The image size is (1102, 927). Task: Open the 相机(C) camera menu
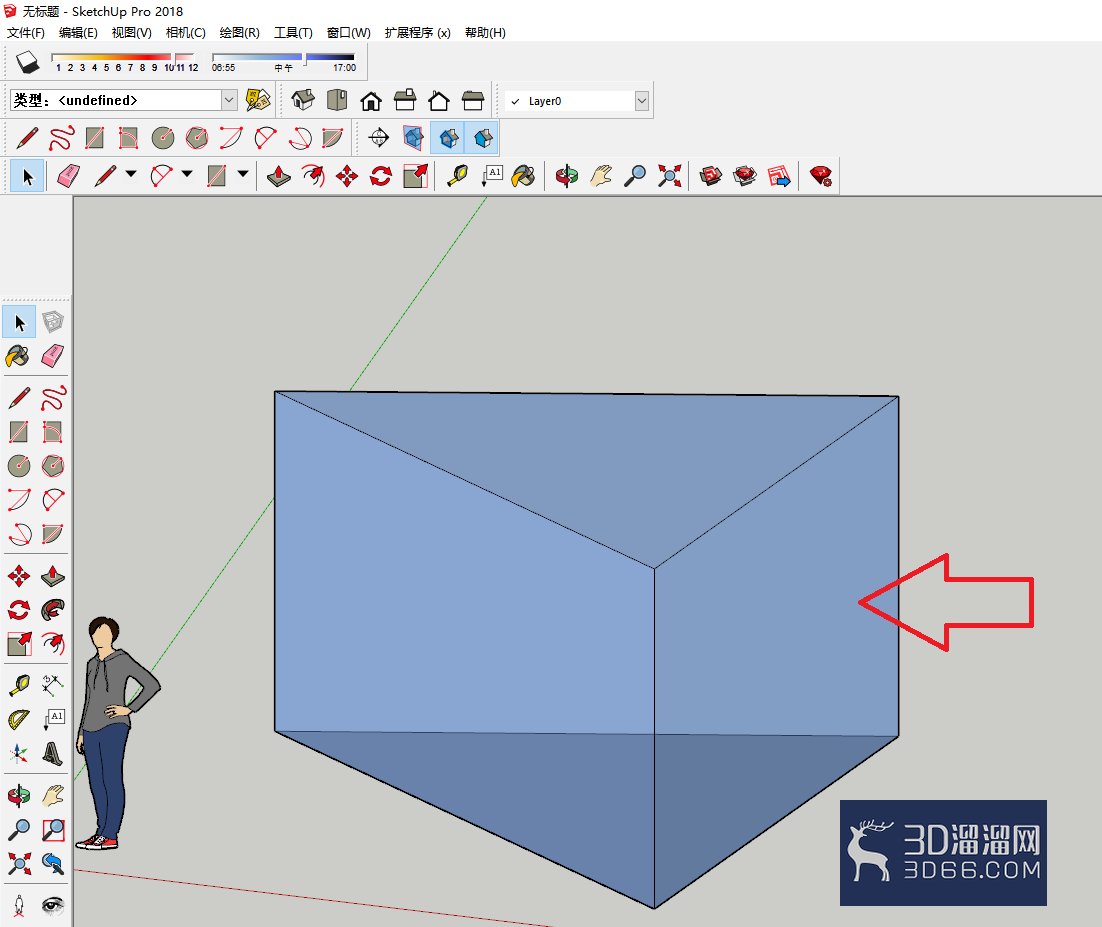click(x=186, y=33)
